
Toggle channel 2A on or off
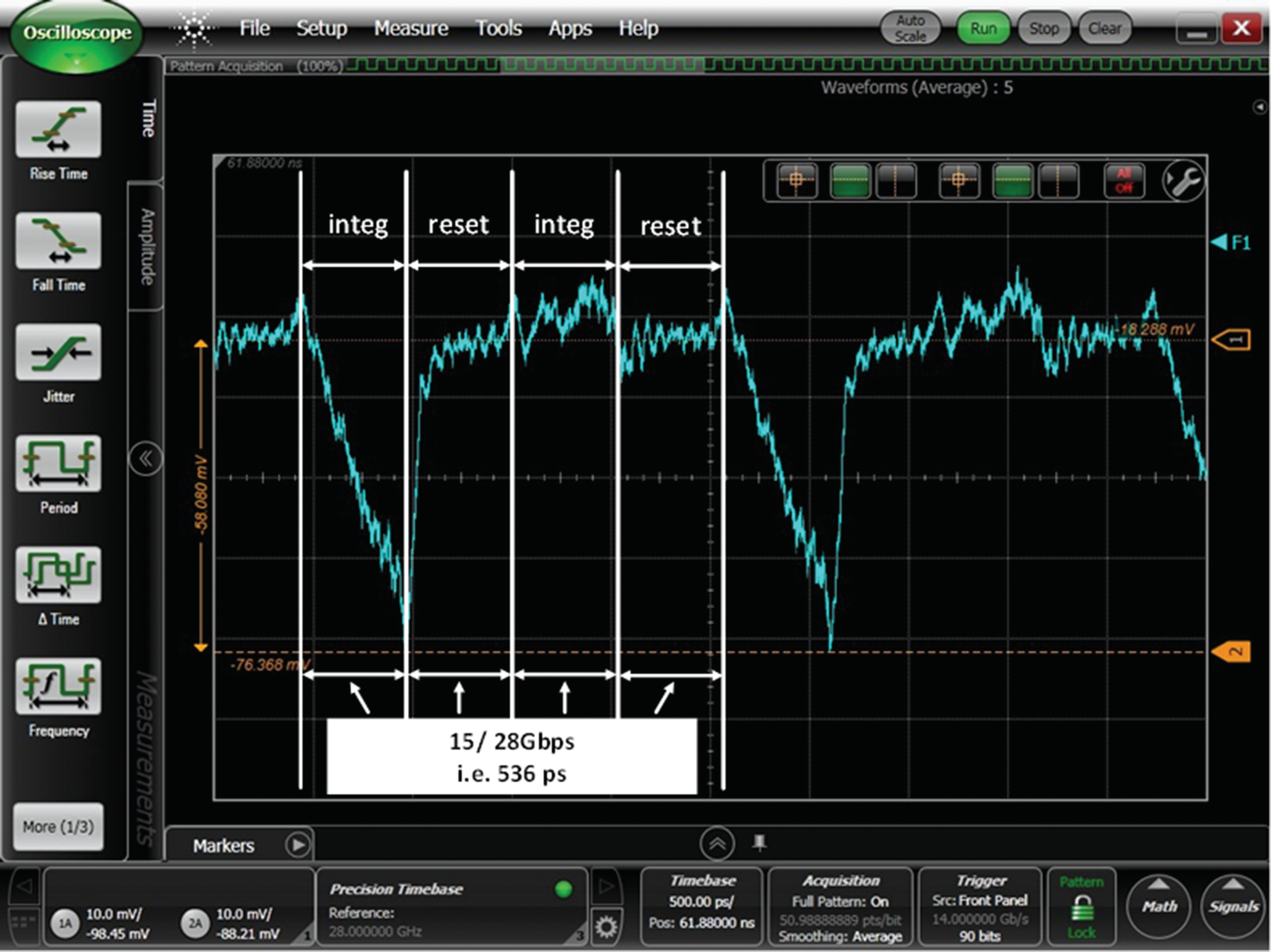pos(195,923)
